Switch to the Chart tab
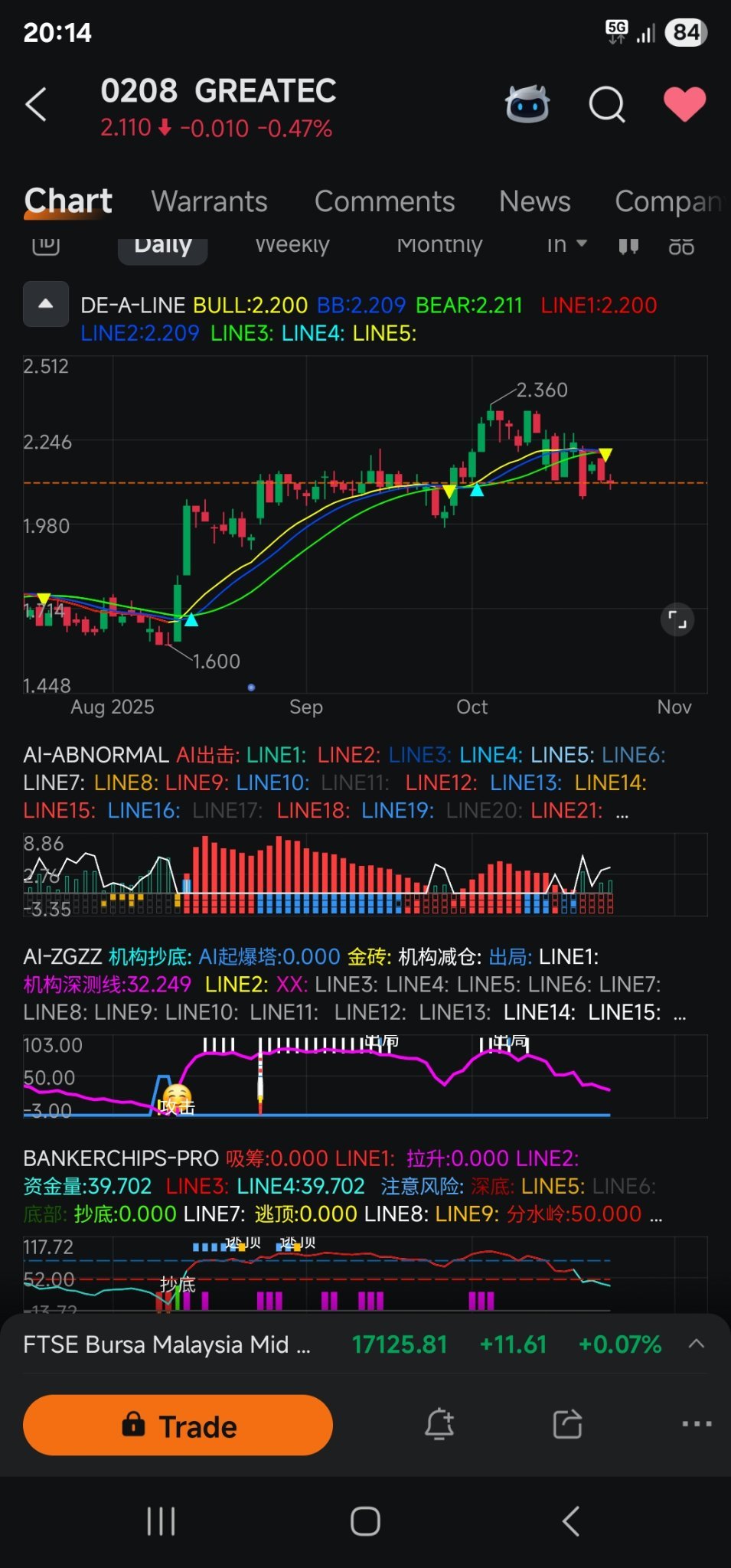This screenshot has height=1568, width=731. pyautogui.click(x=68, y=201)
